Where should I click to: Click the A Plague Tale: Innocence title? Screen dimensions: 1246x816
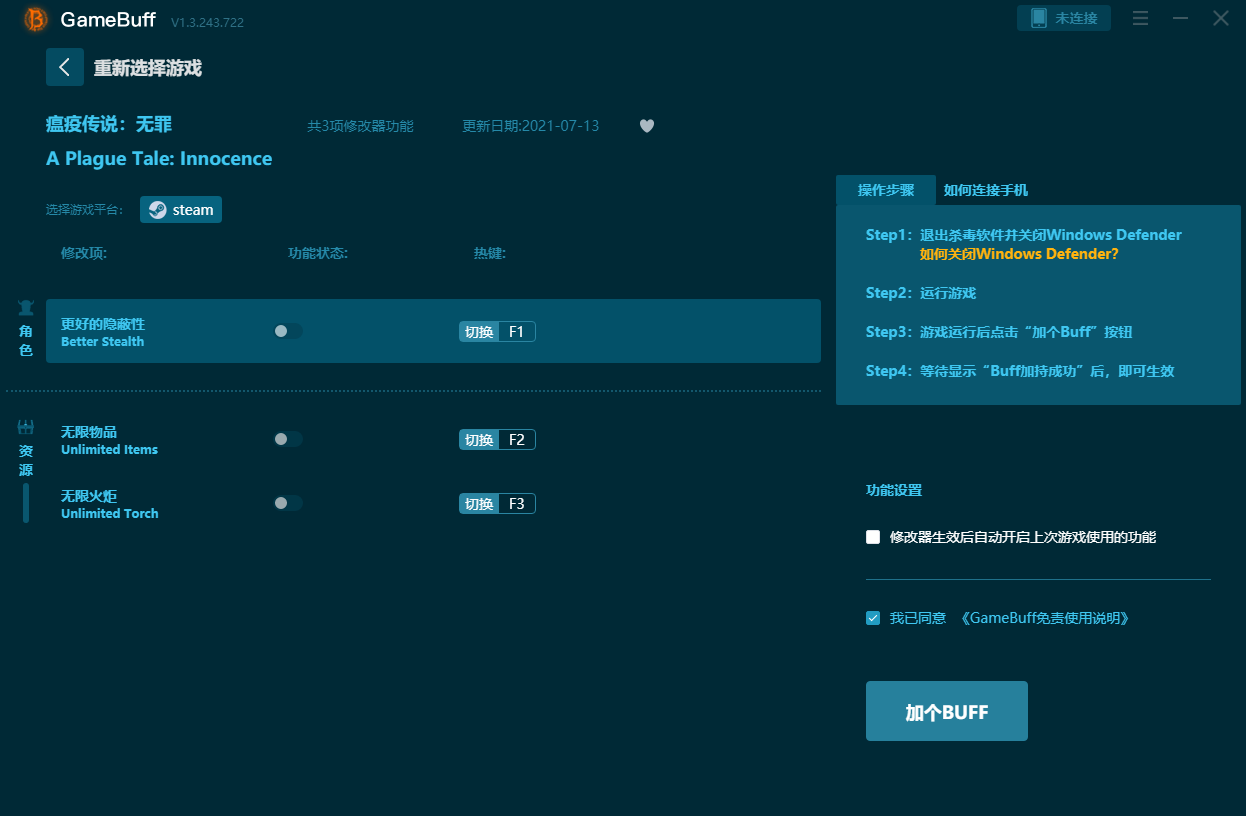click(159, 159)
